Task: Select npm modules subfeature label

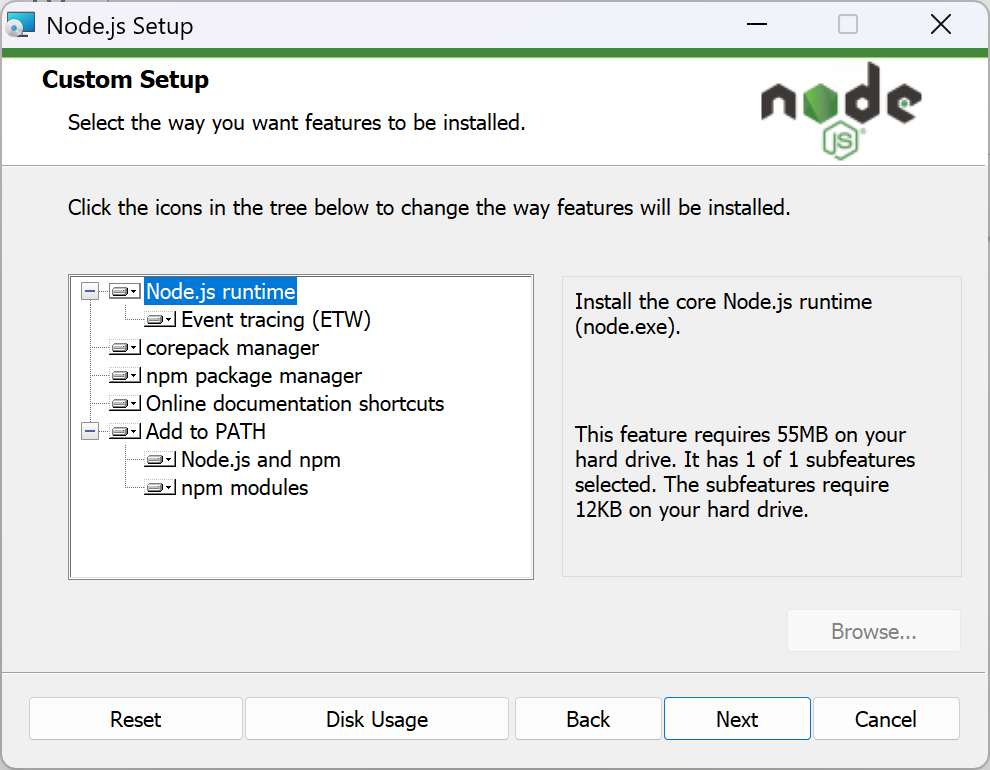Action: click(244, 487)
